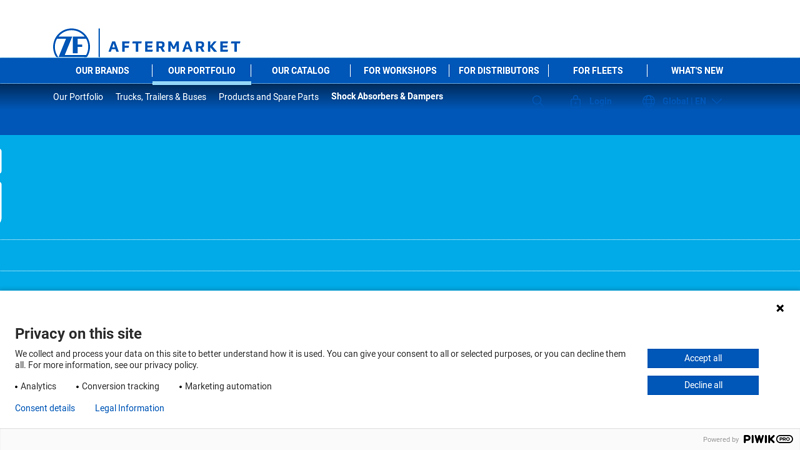Go to Trucks, Trailers & Buses breadcrumb
The height and width of the screenshot is (450, 800).
coord(160,97)
